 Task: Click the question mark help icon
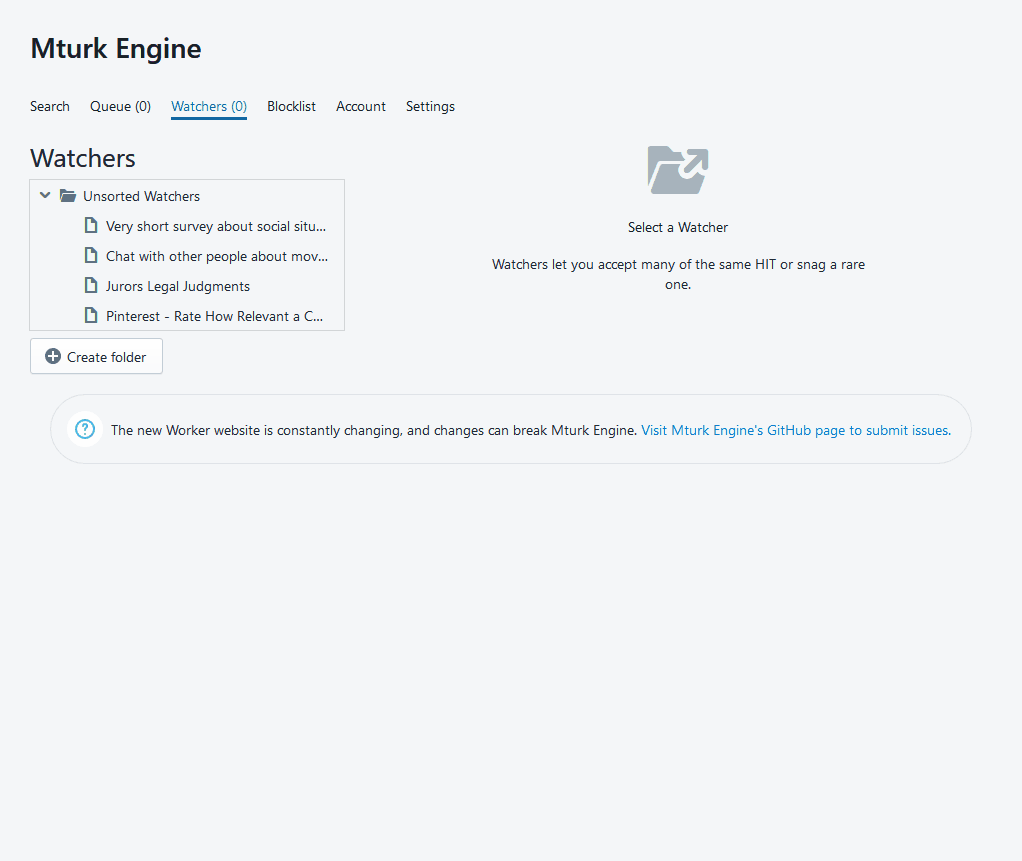click(x=85, y=429)
